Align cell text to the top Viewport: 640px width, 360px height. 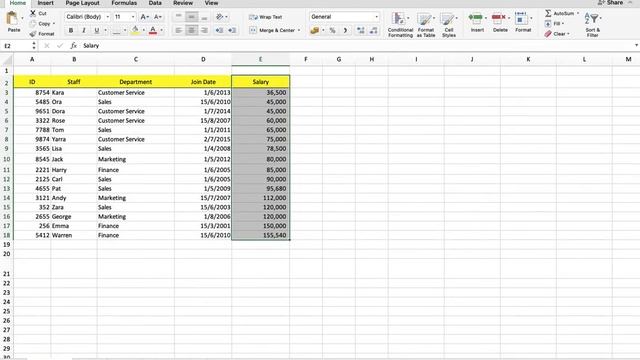178,17
